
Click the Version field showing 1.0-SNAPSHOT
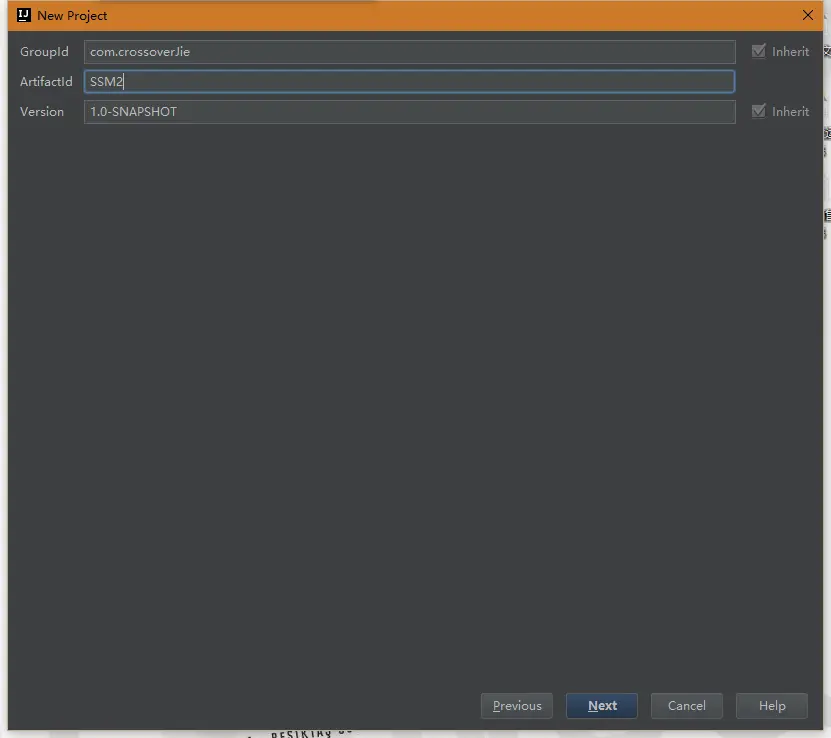pos(409,112)
